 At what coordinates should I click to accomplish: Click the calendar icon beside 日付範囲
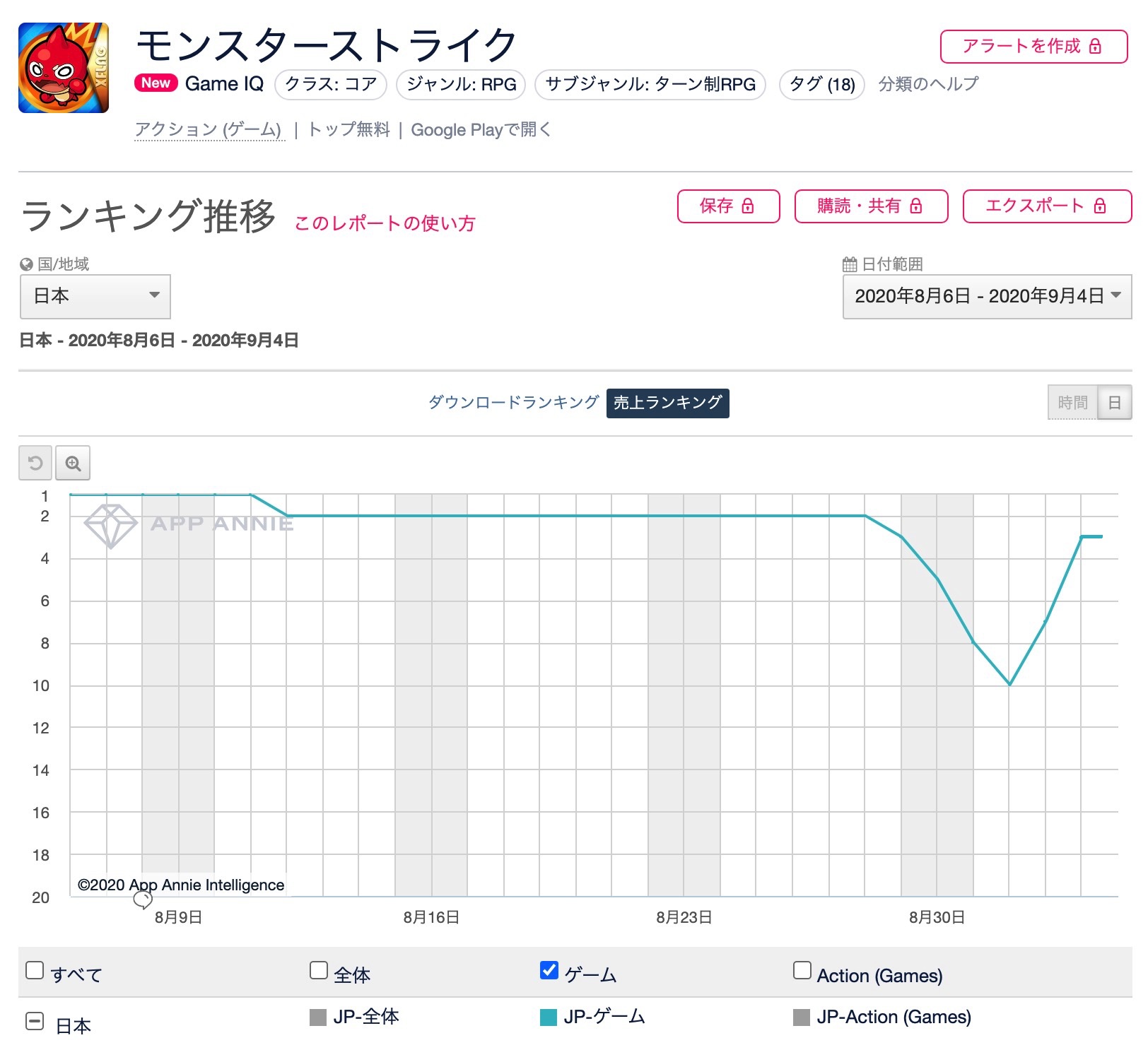pos(850,264)
